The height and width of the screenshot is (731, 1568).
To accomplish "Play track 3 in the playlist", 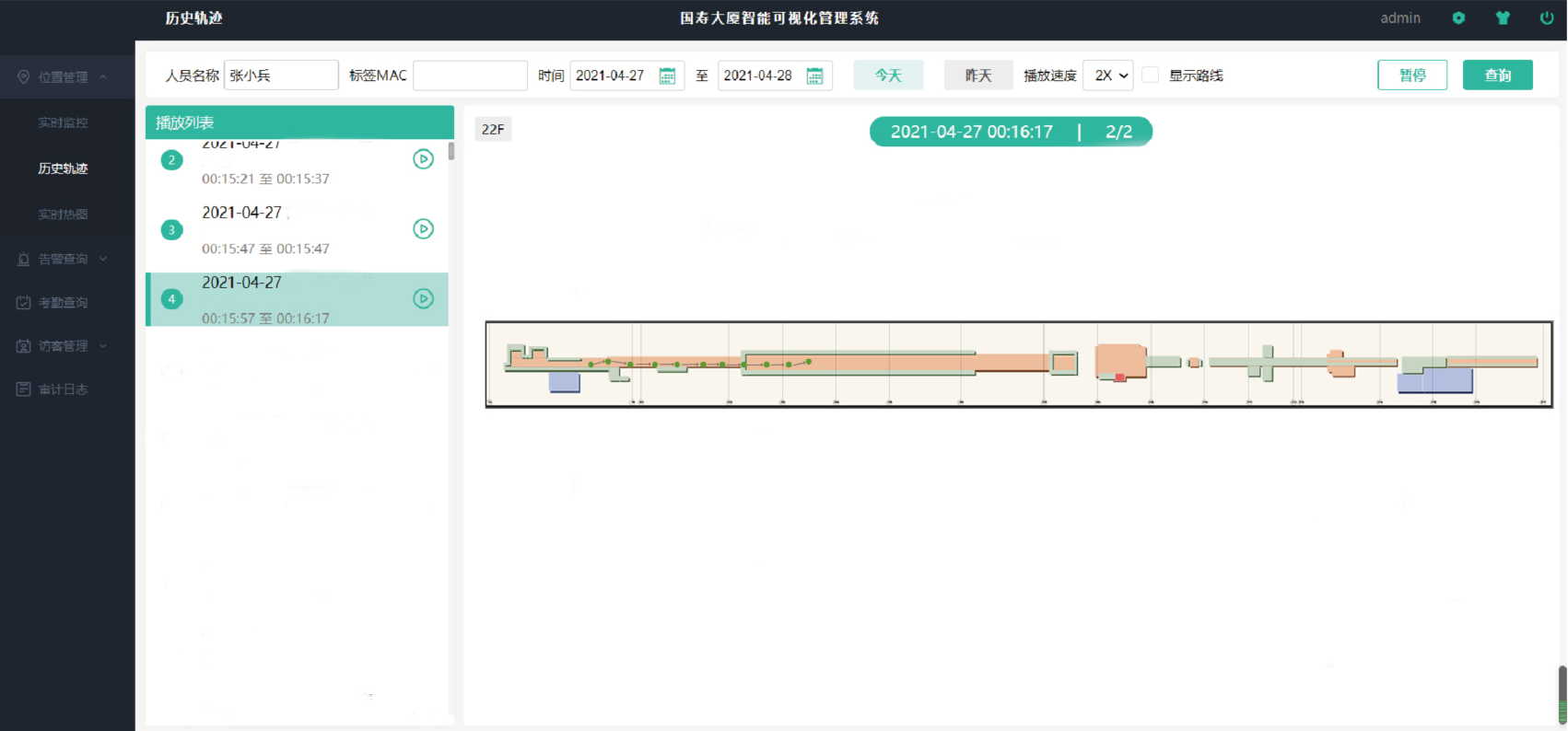I will [423, 229].
